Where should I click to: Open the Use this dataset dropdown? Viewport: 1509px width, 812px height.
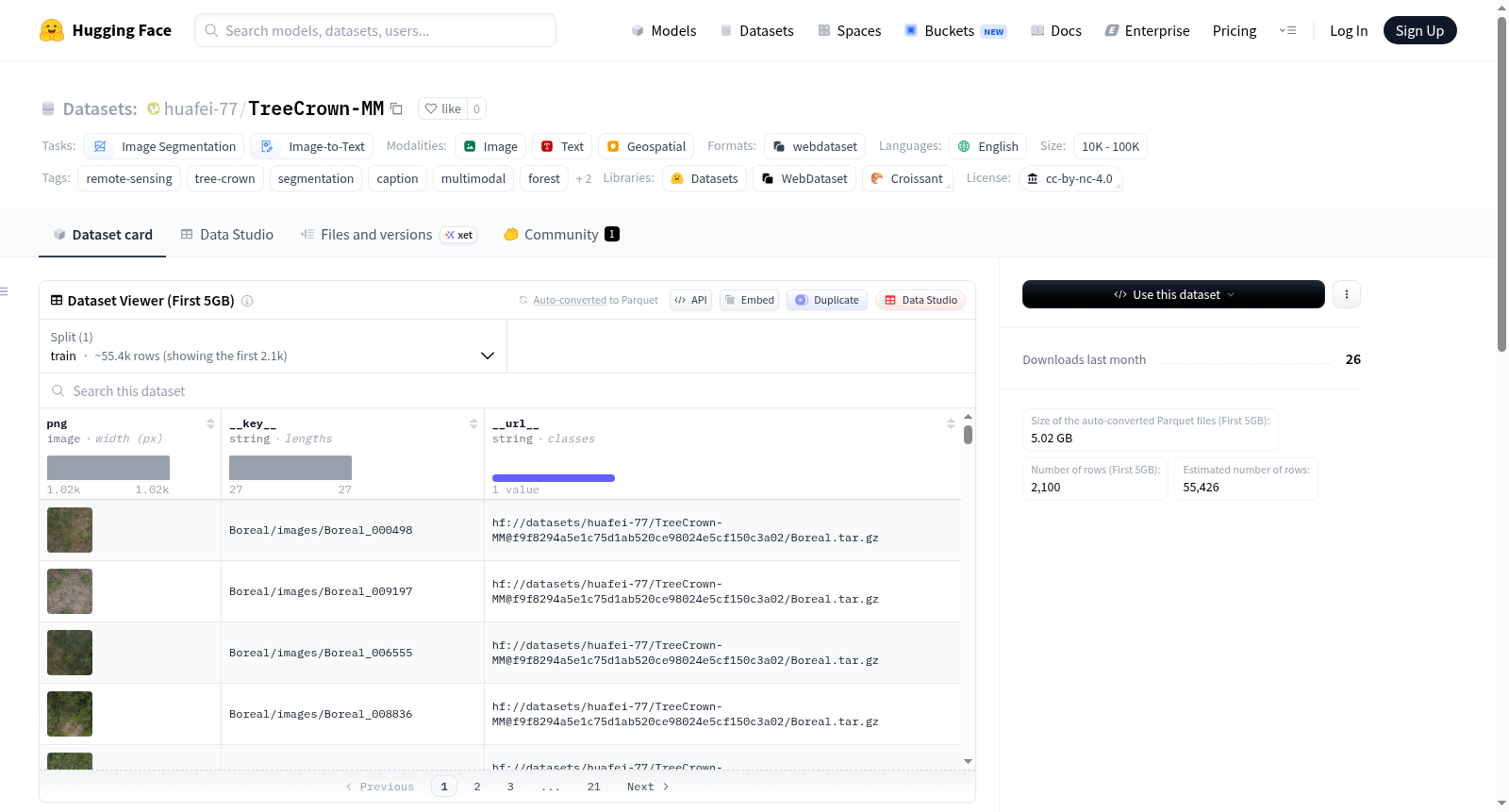coord(1173,294)
